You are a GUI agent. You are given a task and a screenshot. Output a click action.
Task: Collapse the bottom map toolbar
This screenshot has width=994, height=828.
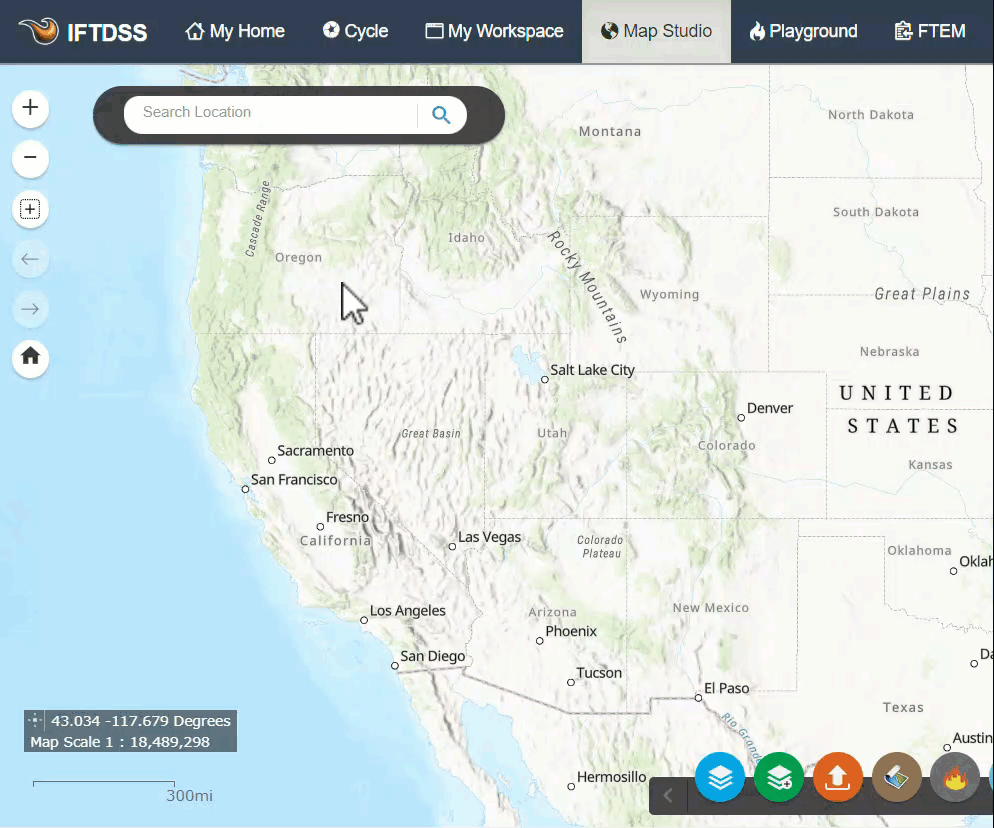[x=667, y=795]
